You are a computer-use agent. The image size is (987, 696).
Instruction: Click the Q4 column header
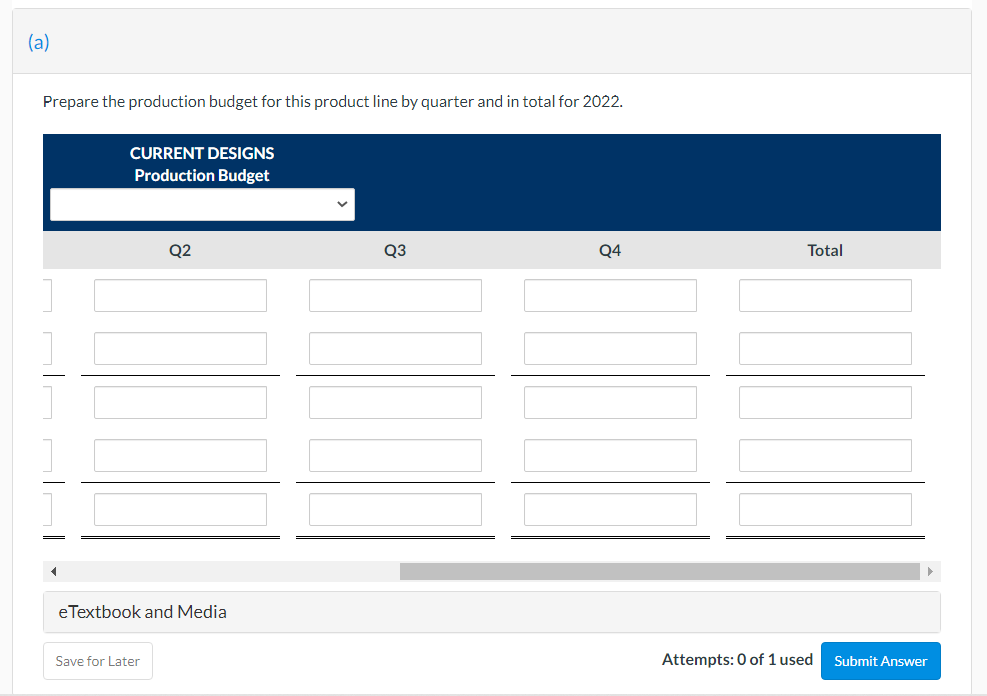pos(610,250)
